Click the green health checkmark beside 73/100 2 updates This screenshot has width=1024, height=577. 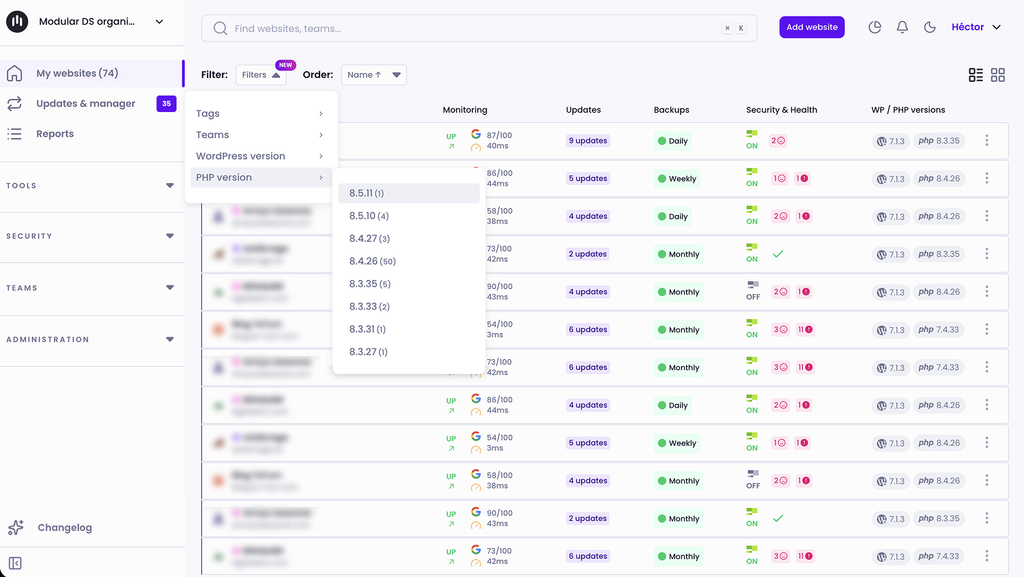778,254
